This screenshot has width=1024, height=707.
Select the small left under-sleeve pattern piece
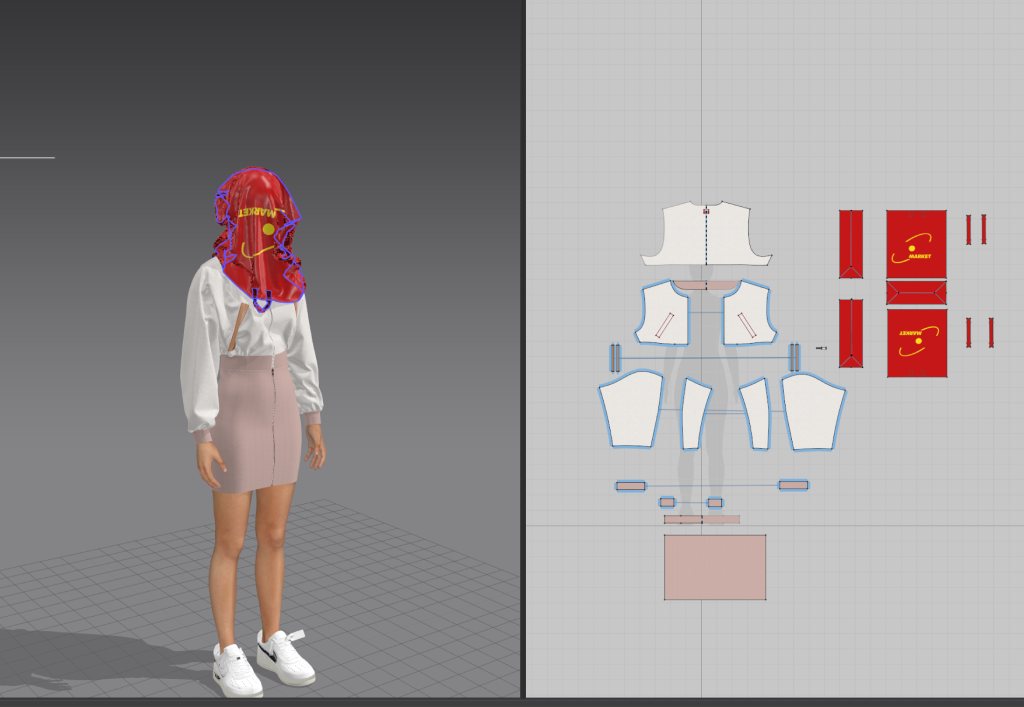tap(696, 415)
